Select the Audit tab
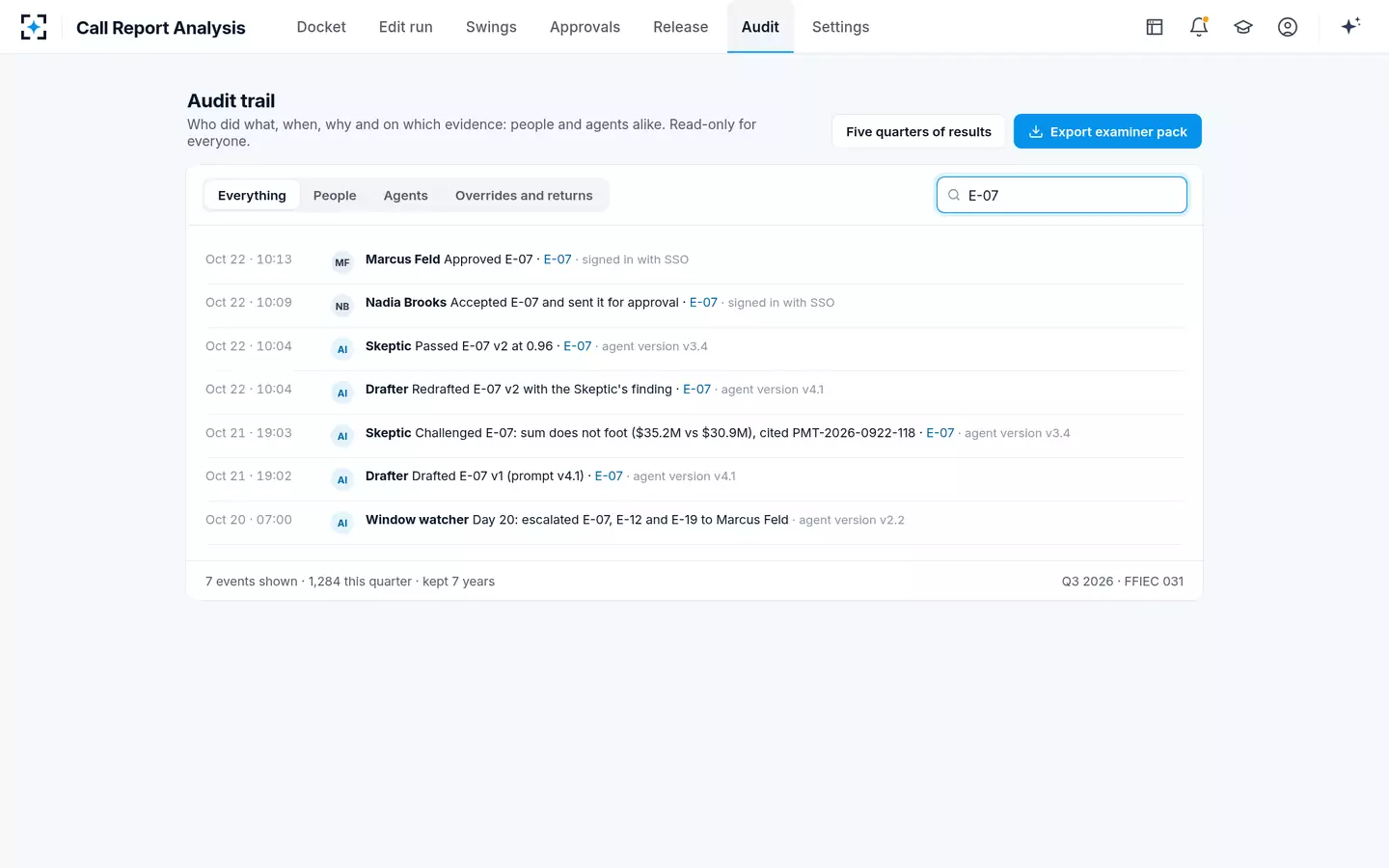 tap(760, 27)
